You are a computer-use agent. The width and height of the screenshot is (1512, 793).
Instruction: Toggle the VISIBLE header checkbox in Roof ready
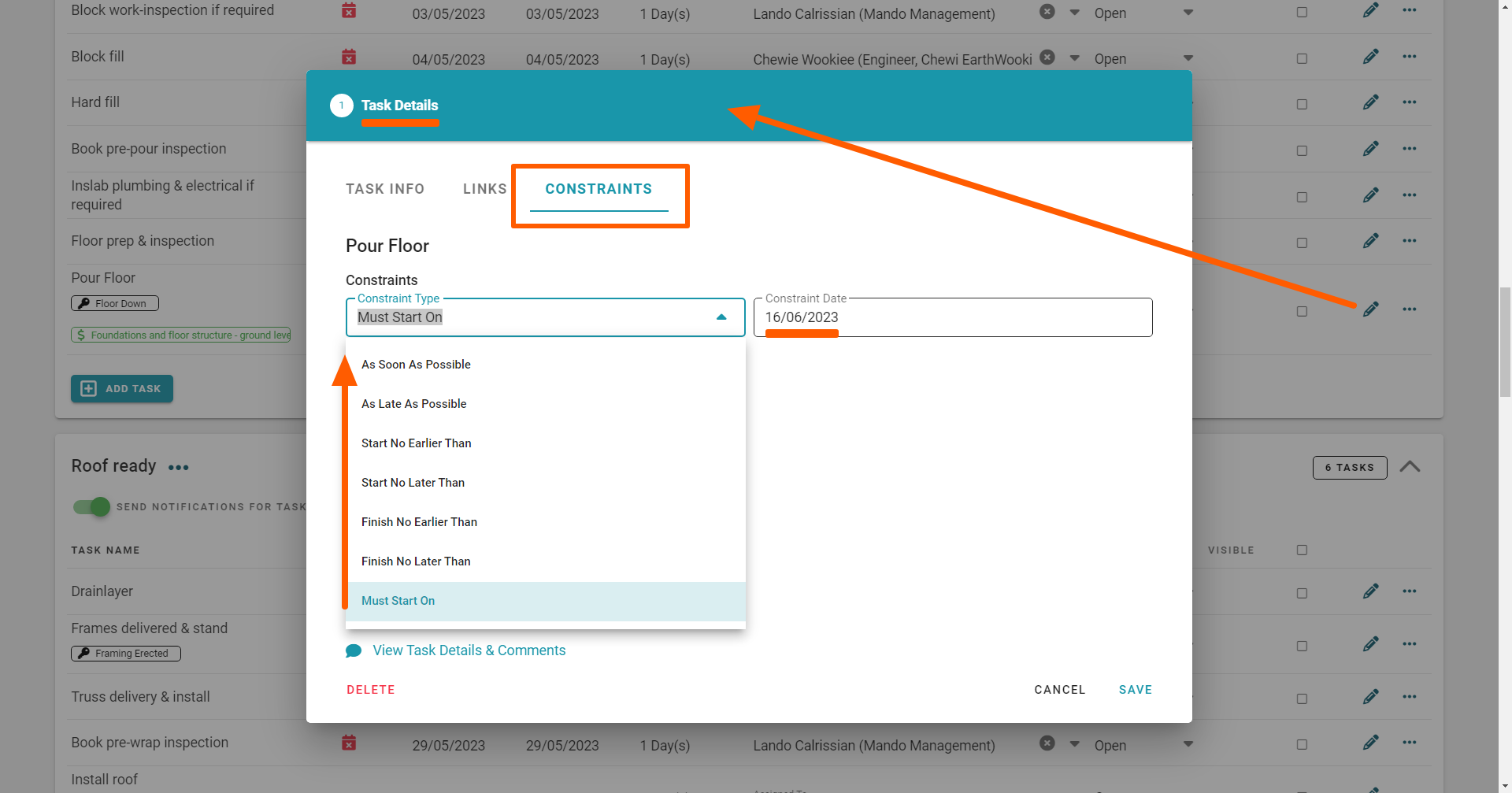coord(1302,550)
